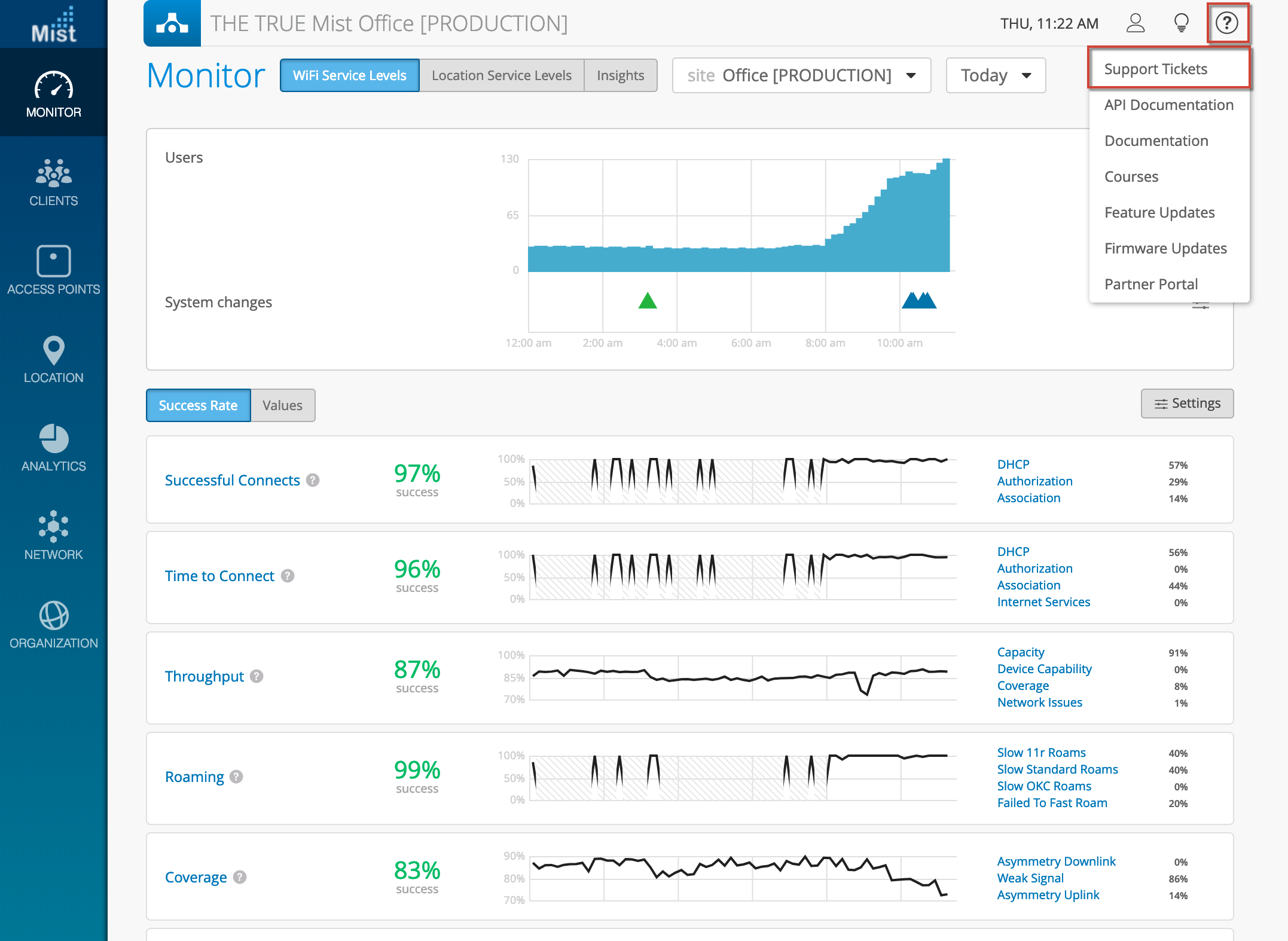Viewport: 1288px width, 941px height.
Task: Click the lightbulb icon in header
Action: pos(1181,23)
